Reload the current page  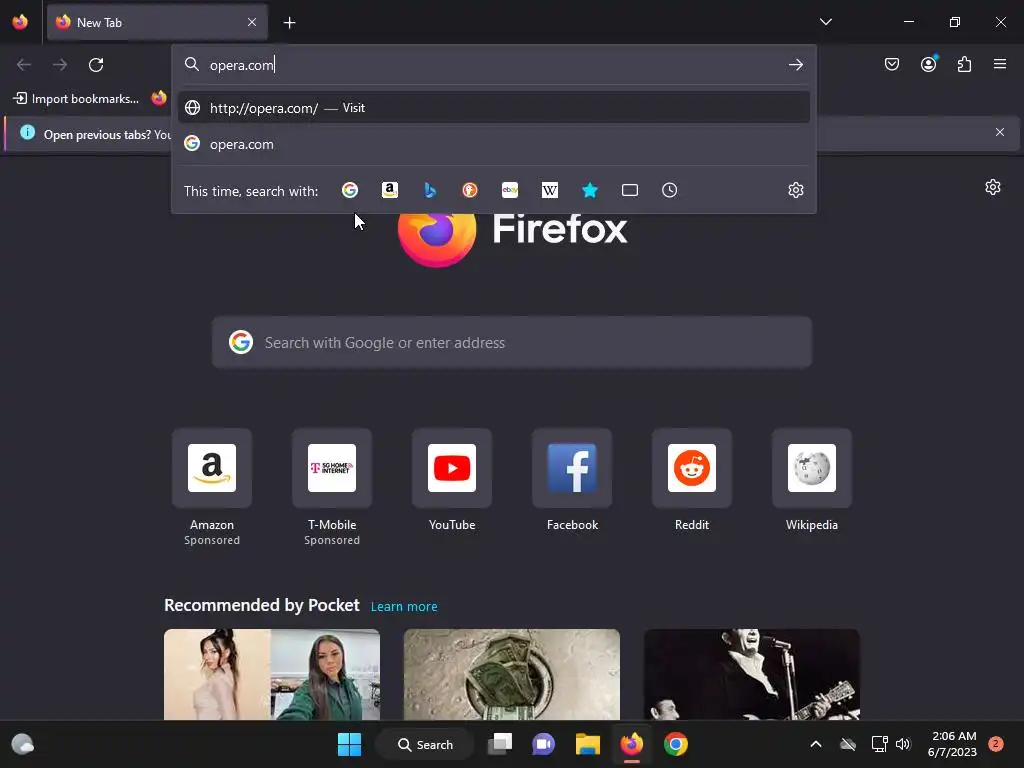[x=96, y=65]
